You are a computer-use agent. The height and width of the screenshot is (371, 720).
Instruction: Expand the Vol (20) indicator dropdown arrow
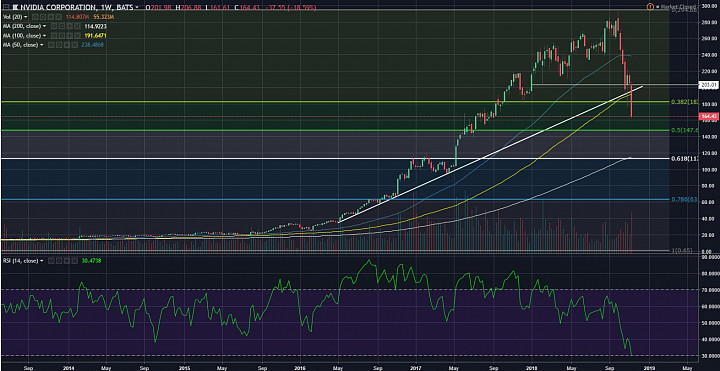(x=25, y=17)
